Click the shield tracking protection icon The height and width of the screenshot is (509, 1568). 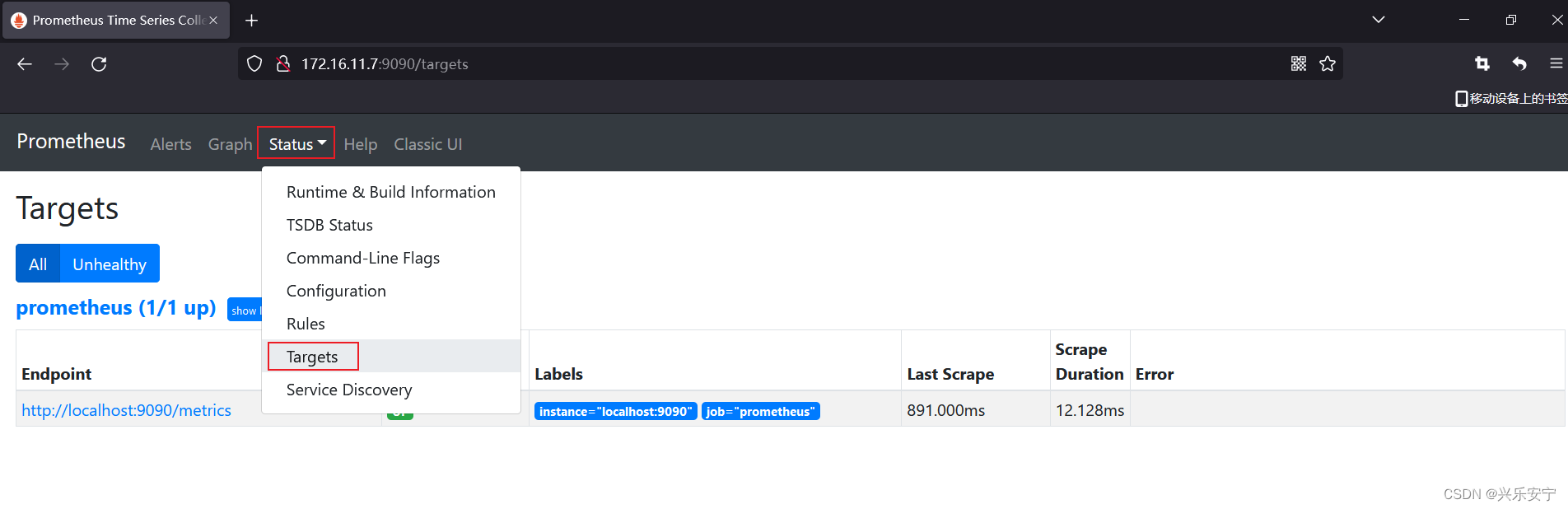pyautogui.click(x=254, y=64)
